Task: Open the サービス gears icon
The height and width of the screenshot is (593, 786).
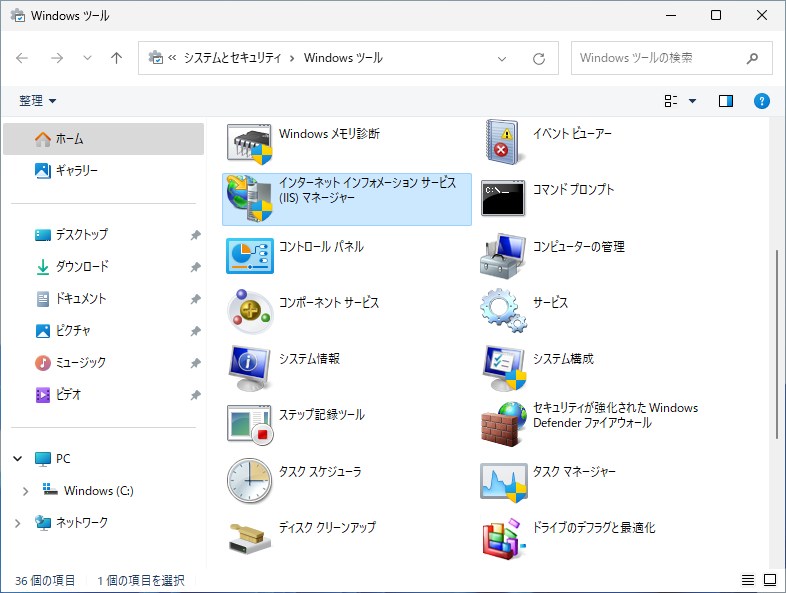Action: (x=503, y=310)
